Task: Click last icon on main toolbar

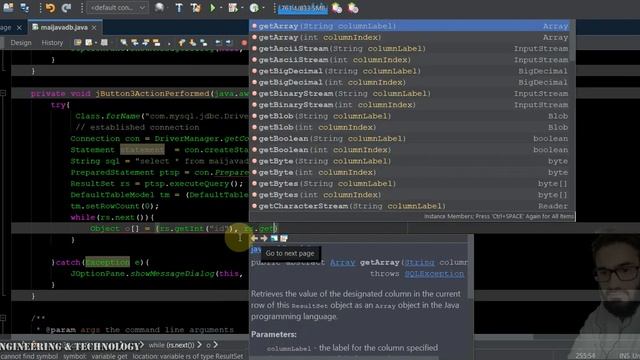Action: [353, 8]
